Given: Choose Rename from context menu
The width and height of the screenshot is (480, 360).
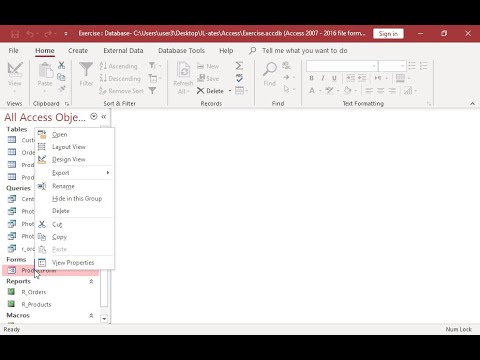Looking at the screenshot, I should [x=75, y=186].
